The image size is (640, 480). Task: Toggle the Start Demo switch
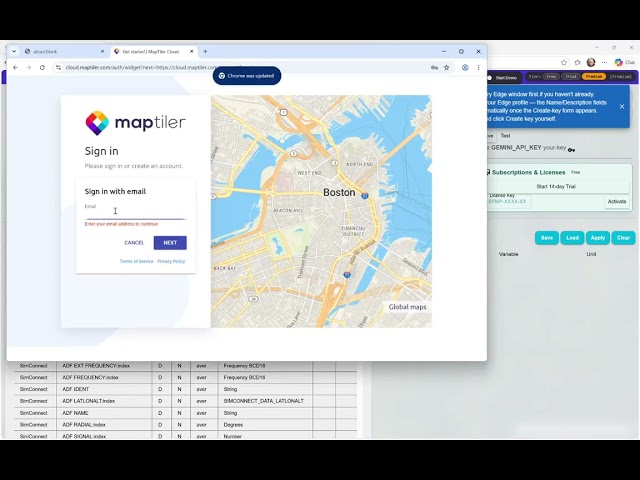(x=489, y=78)
